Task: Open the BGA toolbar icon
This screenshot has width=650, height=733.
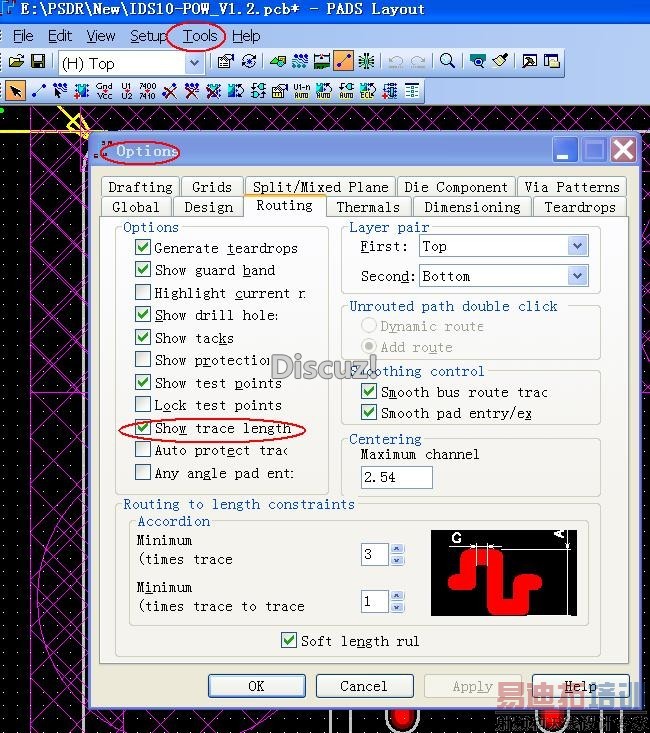Action: pos(366,62)
